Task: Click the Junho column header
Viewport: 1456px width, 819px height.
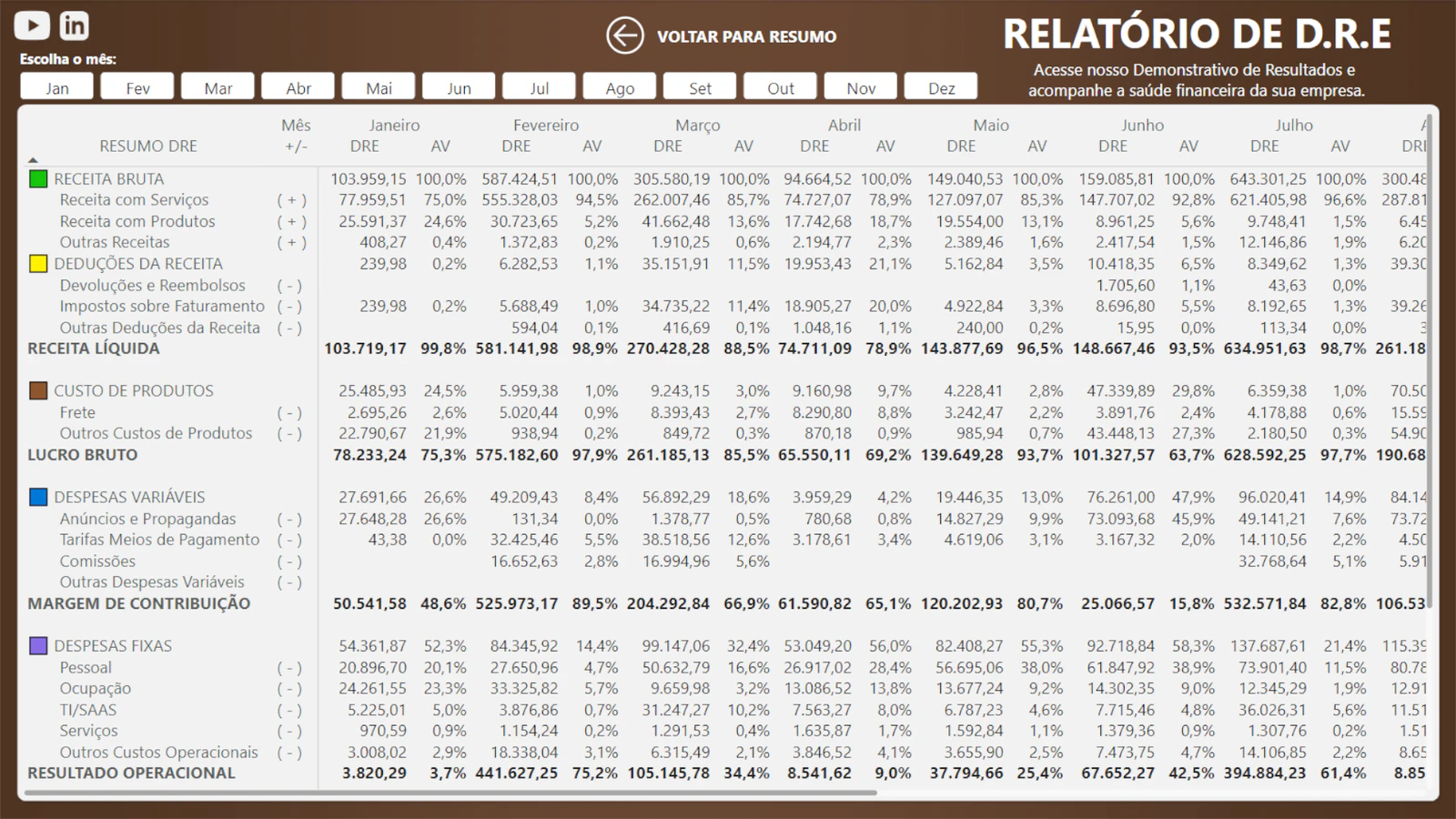Action: point(1142,126)
